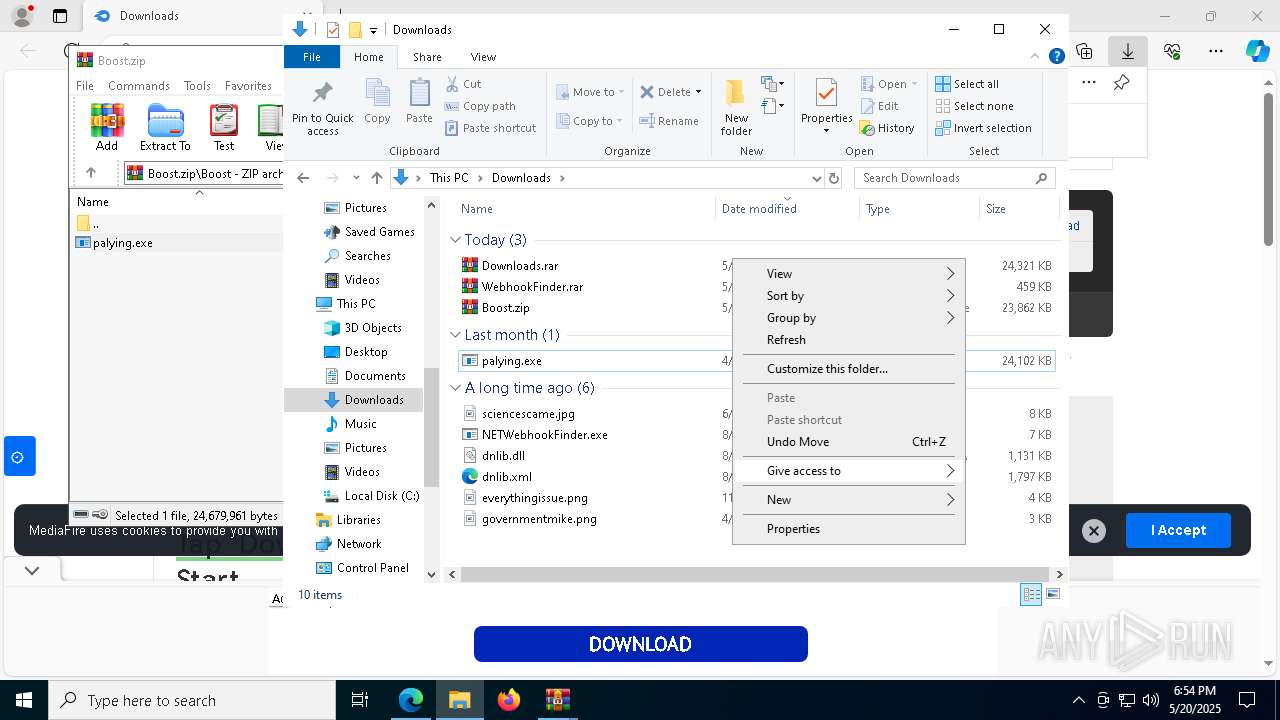Collapse the ribbon with chevron

[1035, 57]
